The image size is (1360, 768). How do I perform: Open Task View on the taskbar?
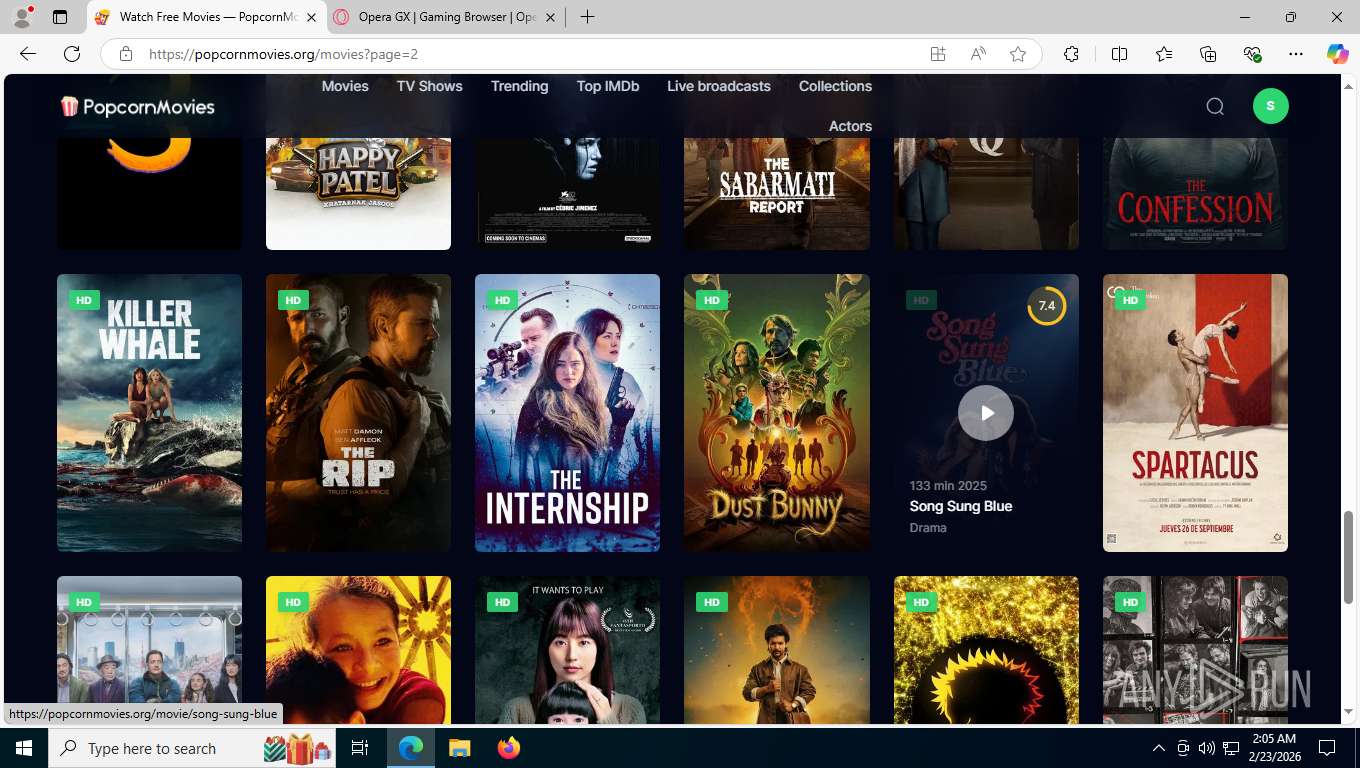coord(360,748)
